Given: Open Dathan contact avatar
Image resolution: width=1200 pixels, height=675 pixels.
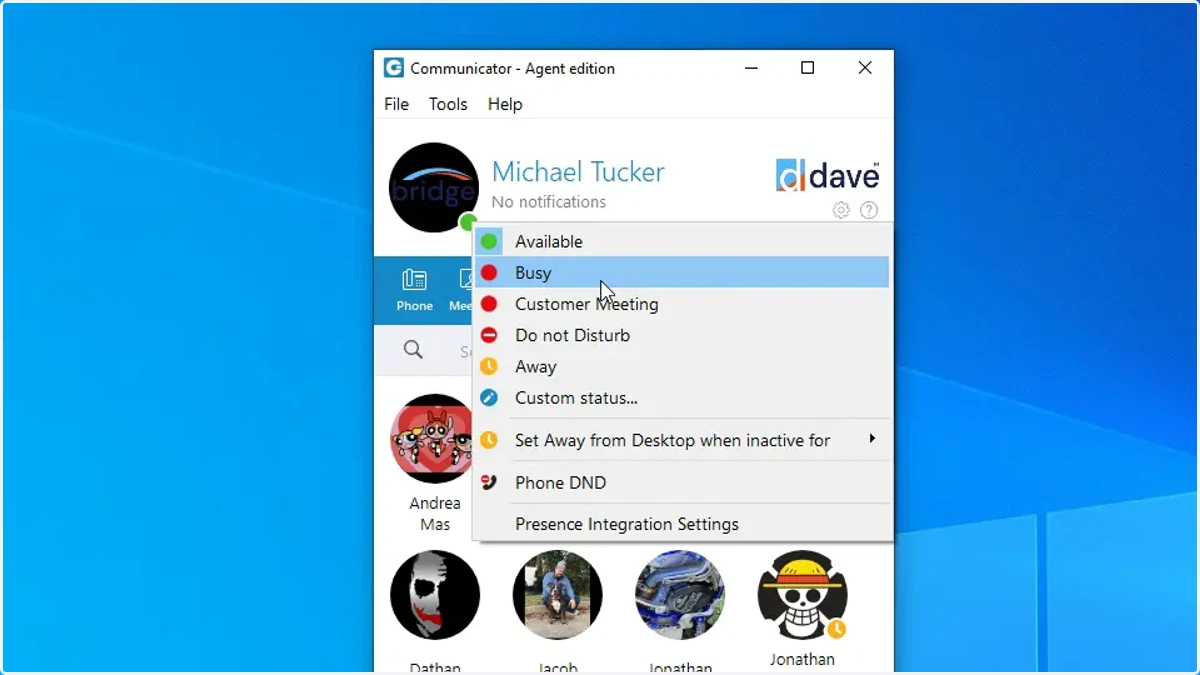Looking at the screenshot, I should [435, 595].
